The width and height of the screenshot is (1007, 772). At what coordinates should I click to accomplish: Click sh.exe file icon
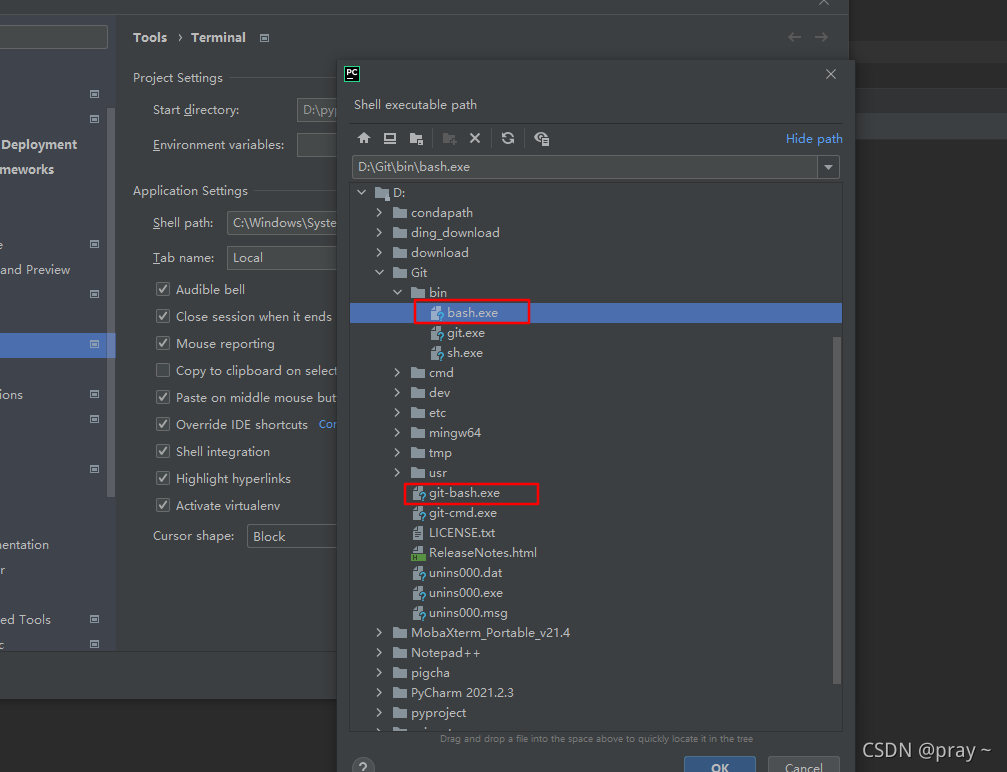tap(437, 353)
